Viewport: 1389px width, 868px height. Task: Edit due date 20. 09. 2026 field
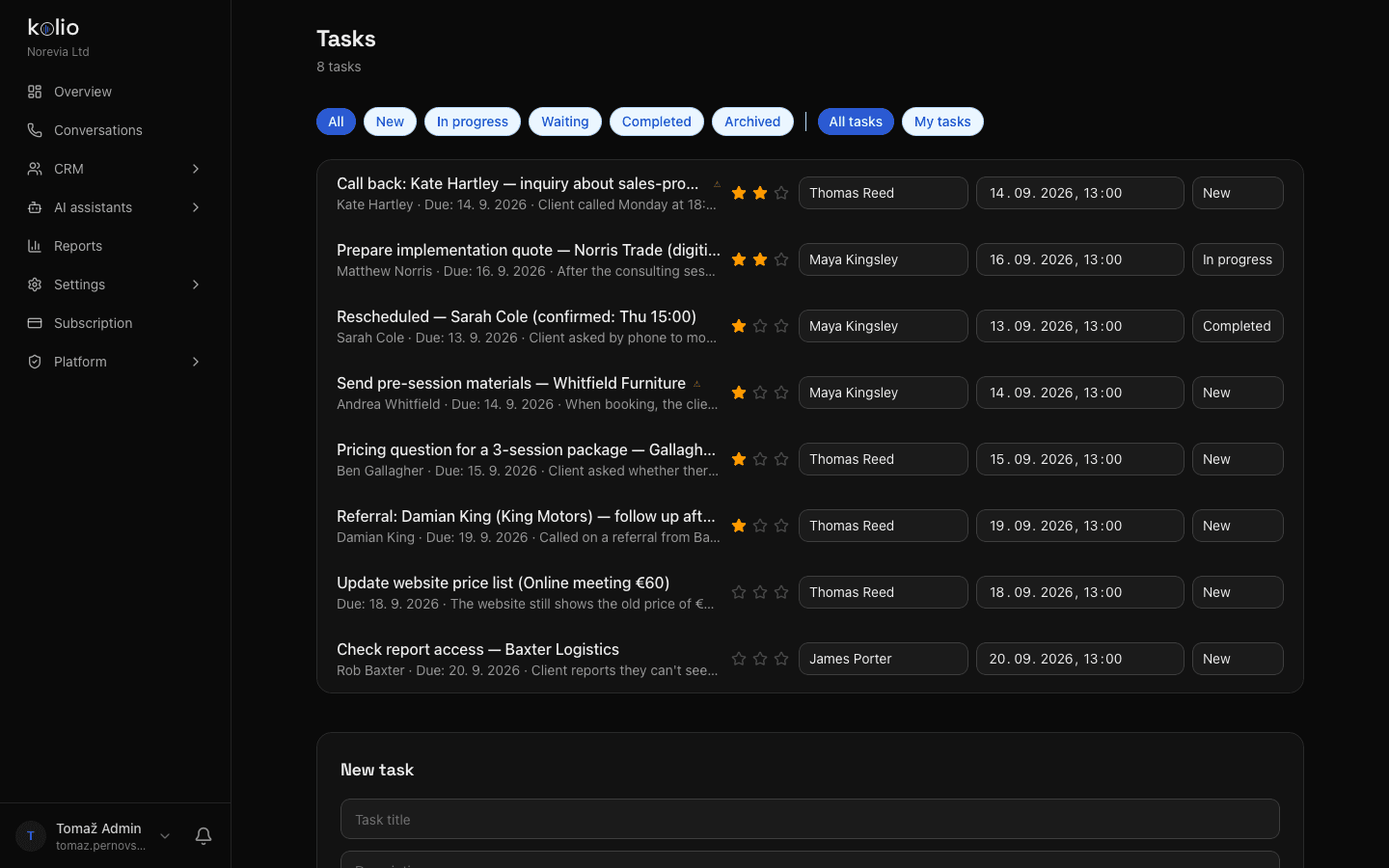click(1080, 659)
